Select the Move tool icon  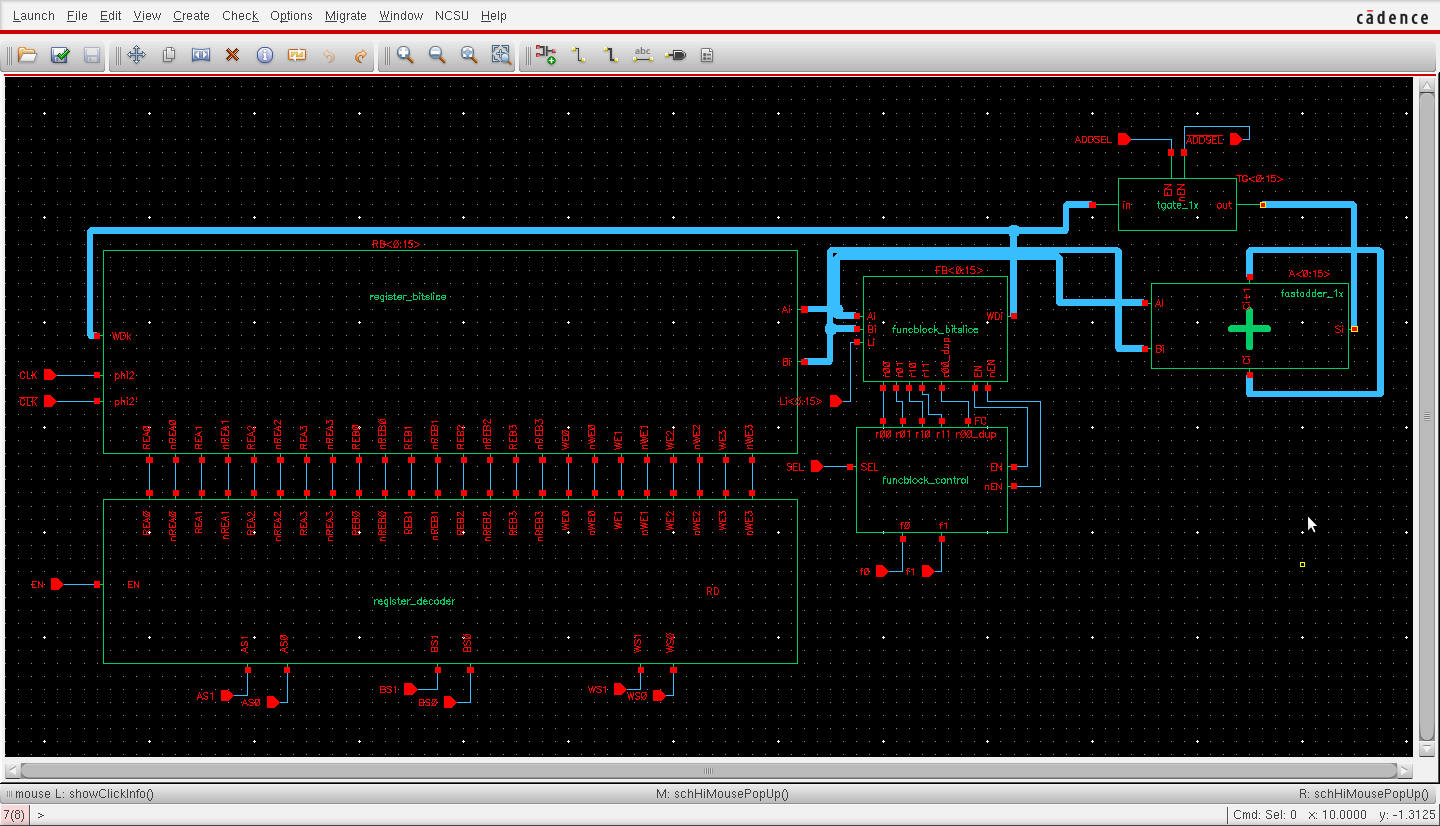click(x=136, y=55)
